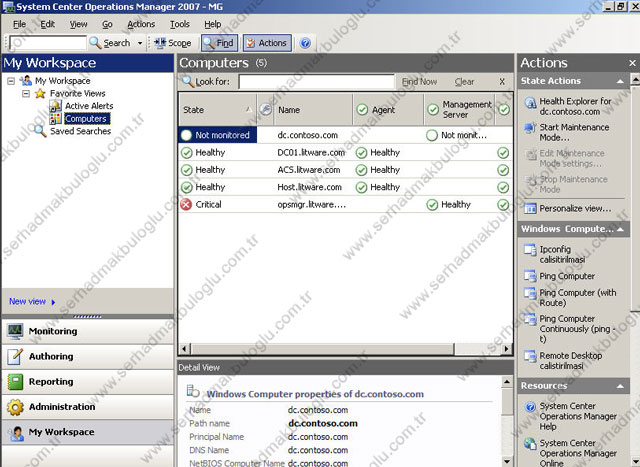Open the Help menu
640x467 pixels.
tap(213, 24)
